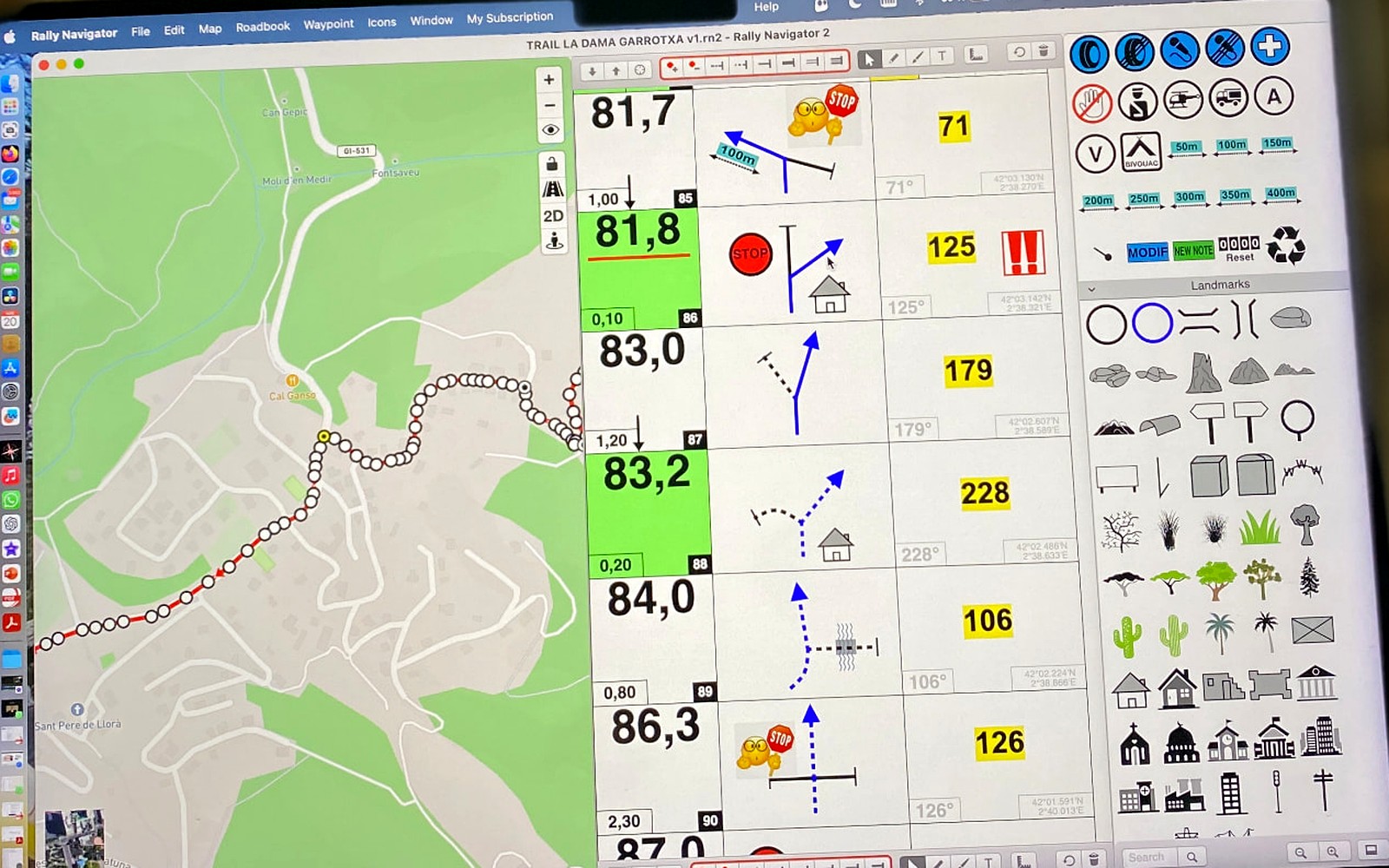
Task: Click the yellow 179 heading value
Action: coord(968,371)
